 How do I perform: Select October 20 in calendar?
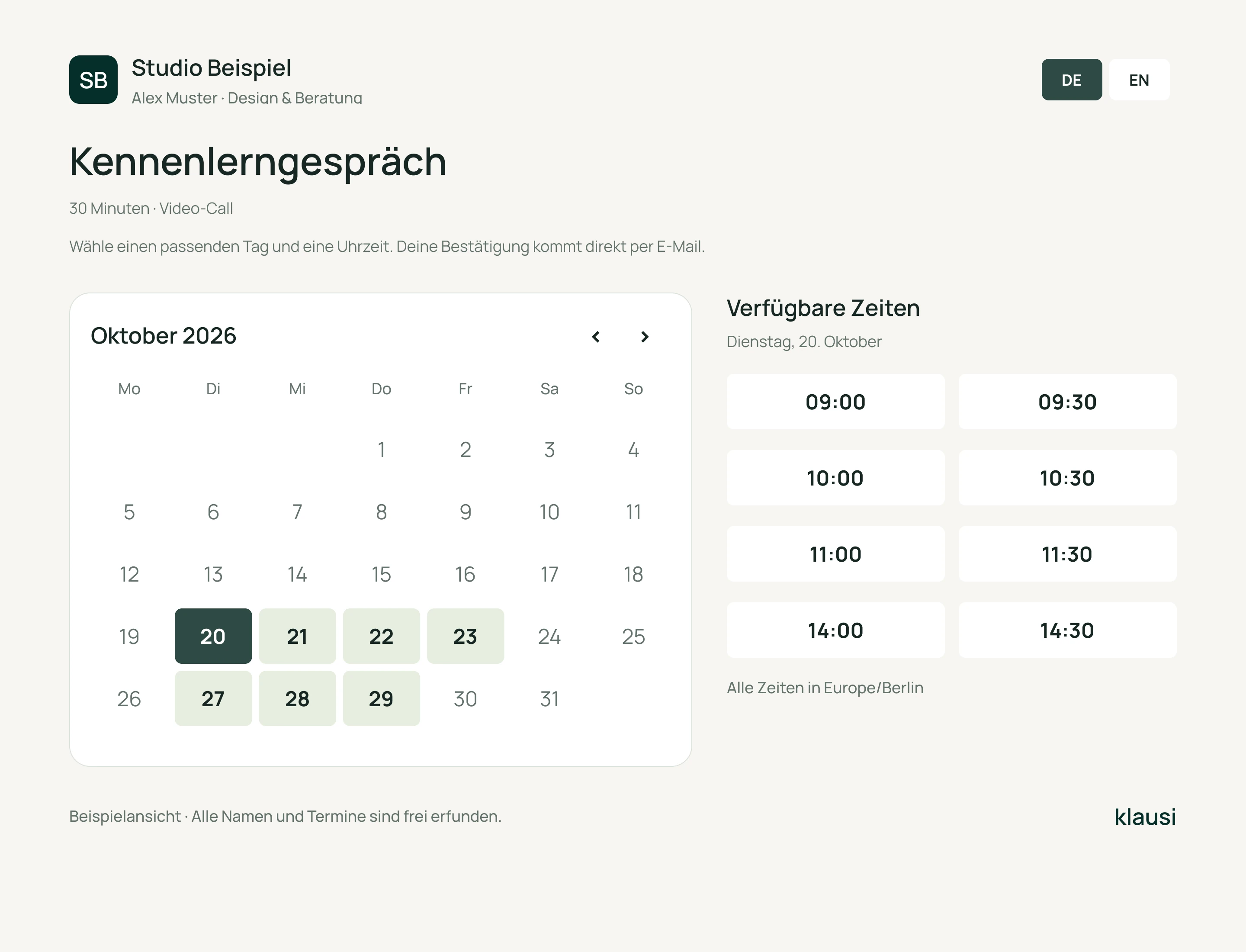coord(213,637)
